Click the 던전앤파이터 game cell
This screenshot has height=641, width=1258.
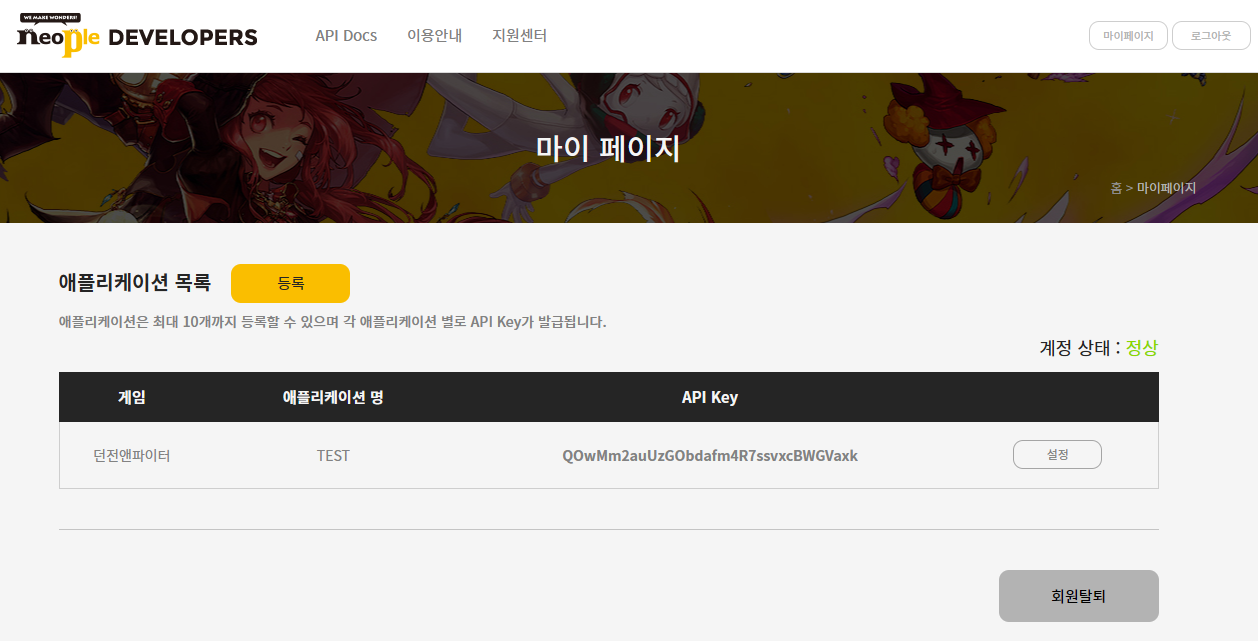point(132,456)
